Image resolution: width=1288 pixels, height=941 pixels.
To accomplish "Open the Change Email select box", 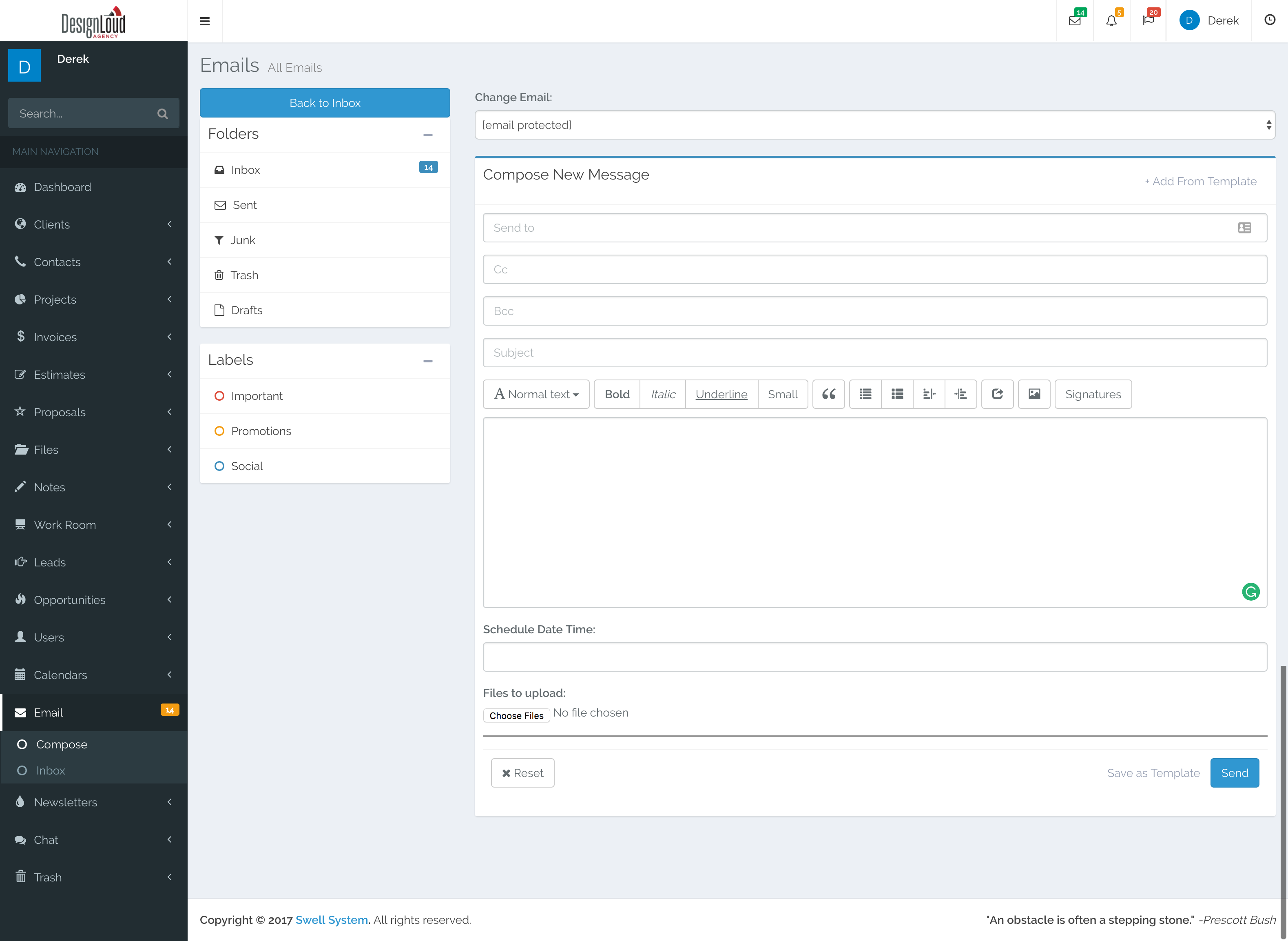I will (x=874, y=125).
